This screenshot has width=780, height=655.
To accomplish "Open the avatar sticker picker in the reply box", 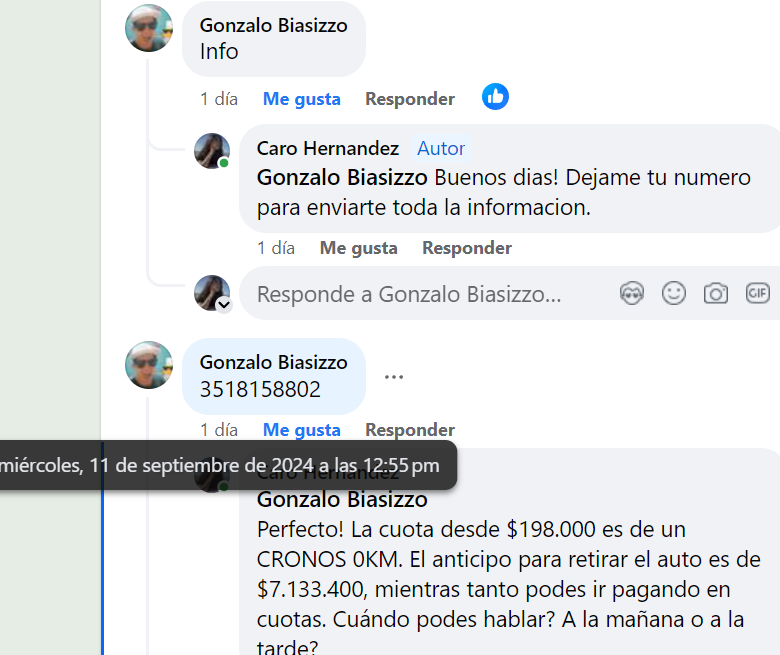I will click(632, 293).
